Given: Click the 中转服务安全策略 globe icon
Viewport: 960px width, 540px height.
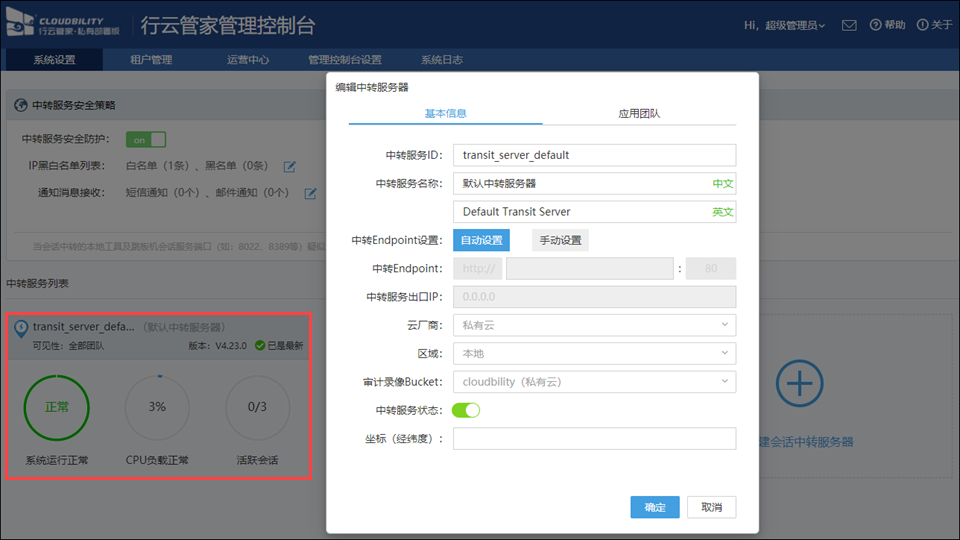Looking at the screenshot, I should pos(21,105).
